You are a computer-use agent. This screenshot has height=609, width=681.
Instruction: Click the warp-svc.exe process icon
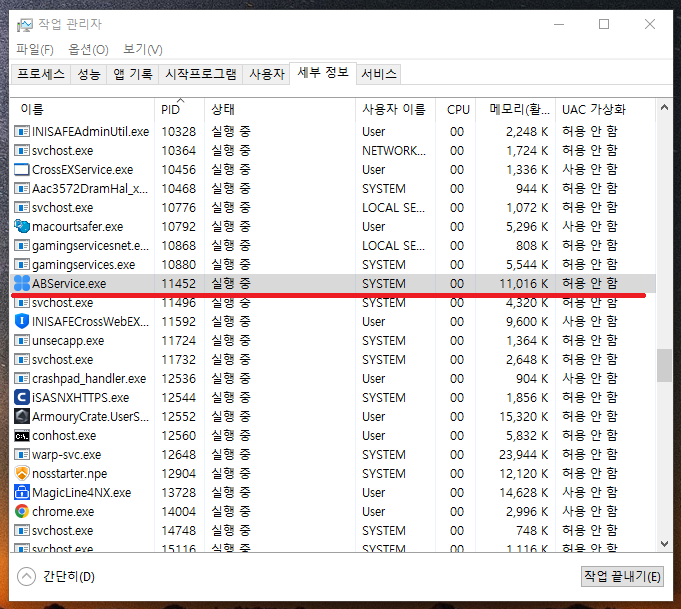click(22, 454)
